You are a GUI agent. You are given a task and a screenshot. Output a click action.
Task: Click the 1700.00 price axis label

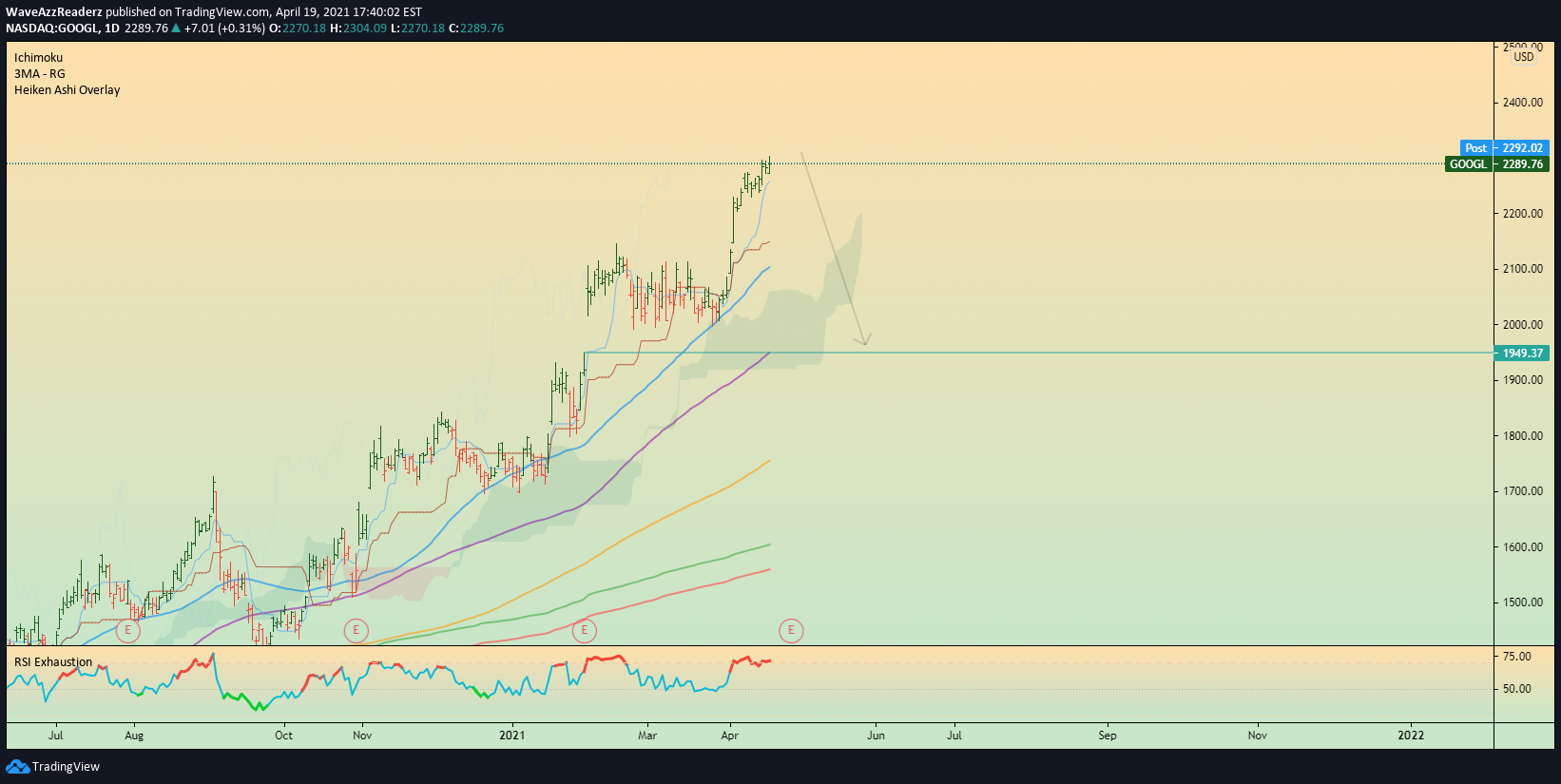(1523, 491)
